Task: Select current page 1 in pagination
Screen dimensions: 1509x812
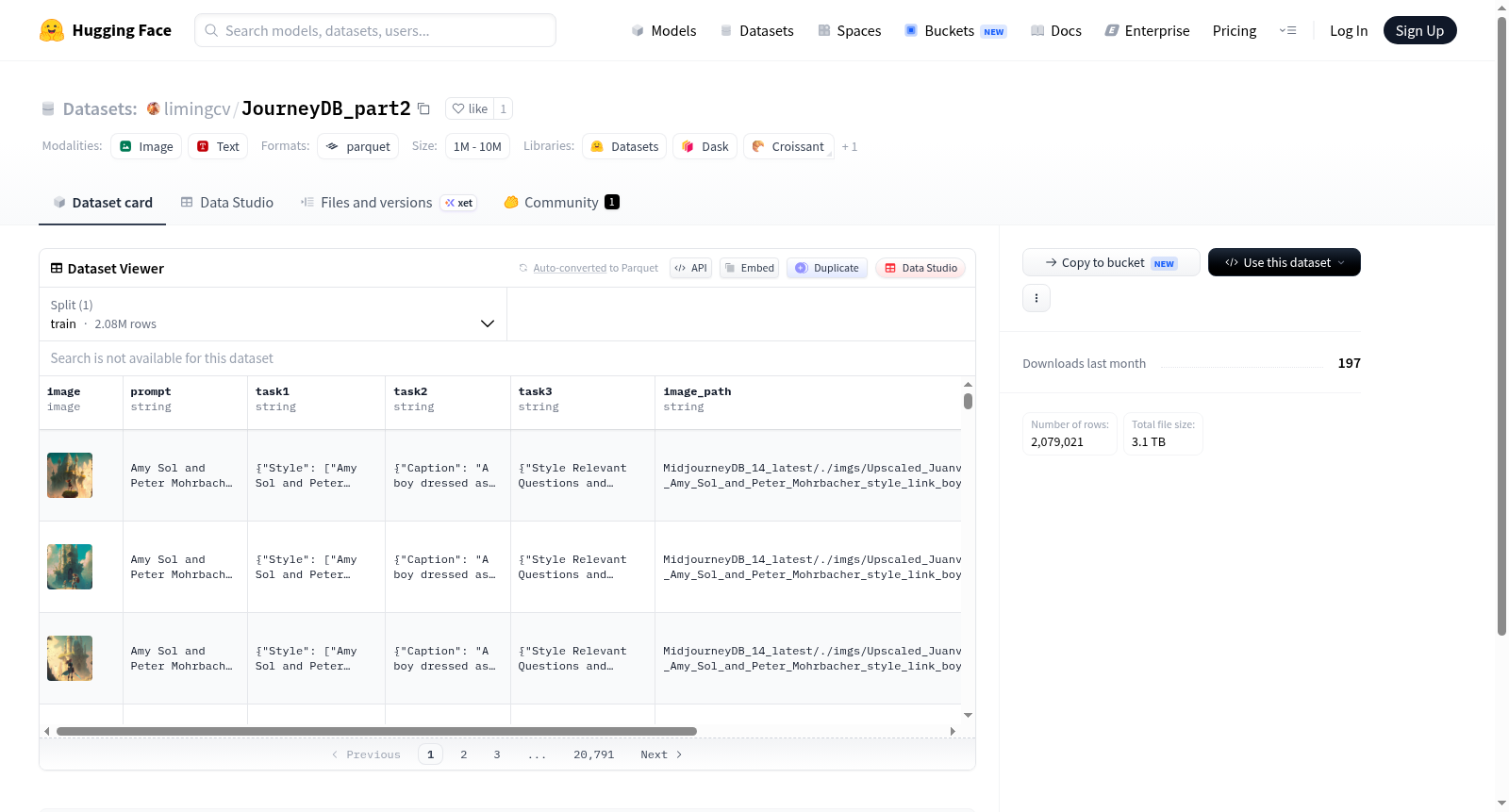Action: click(430, 754)
